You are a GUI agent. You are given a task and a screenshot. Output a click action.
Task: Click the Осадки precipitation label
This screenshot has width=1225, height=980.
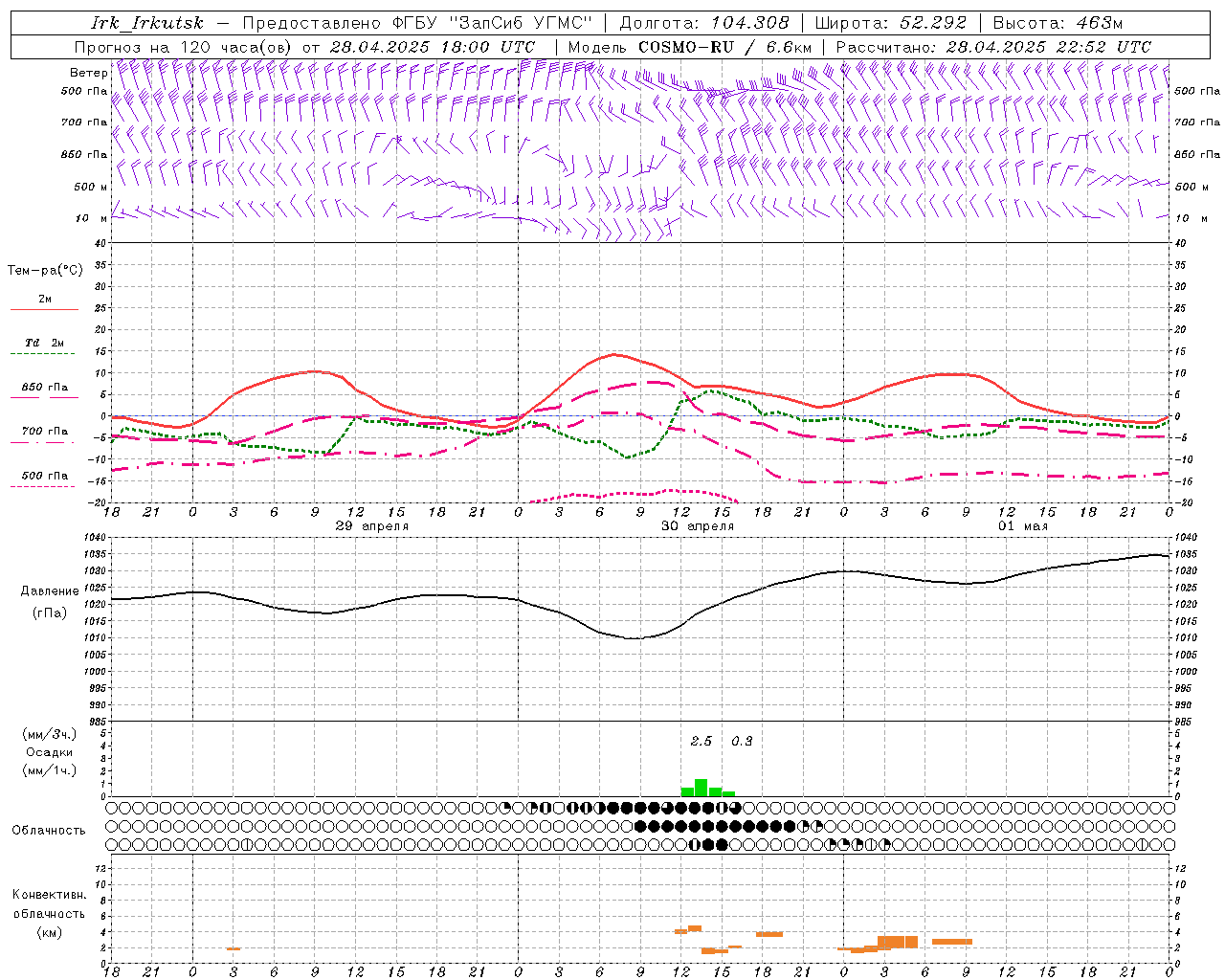(50, 752)
